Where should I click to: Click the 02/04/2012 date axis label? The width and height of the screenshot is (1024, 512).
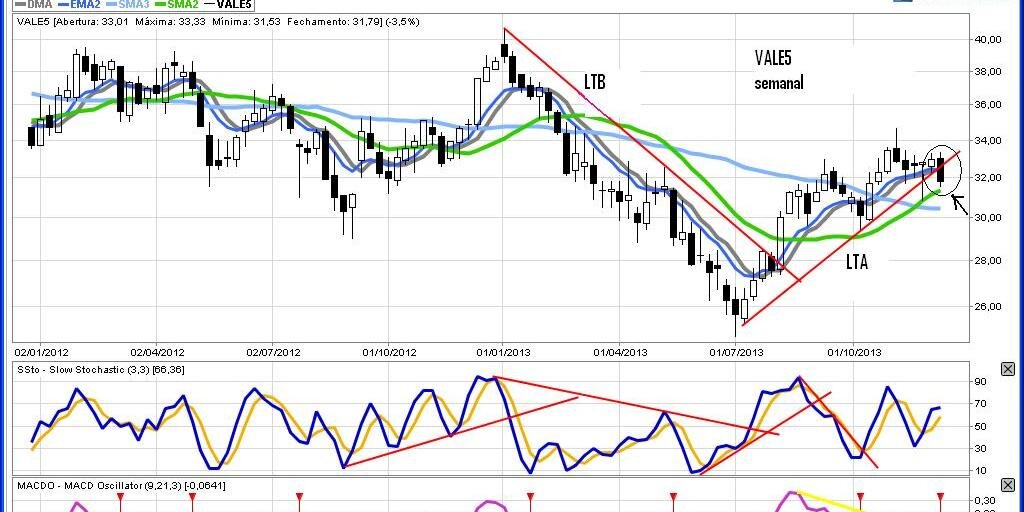155,353
